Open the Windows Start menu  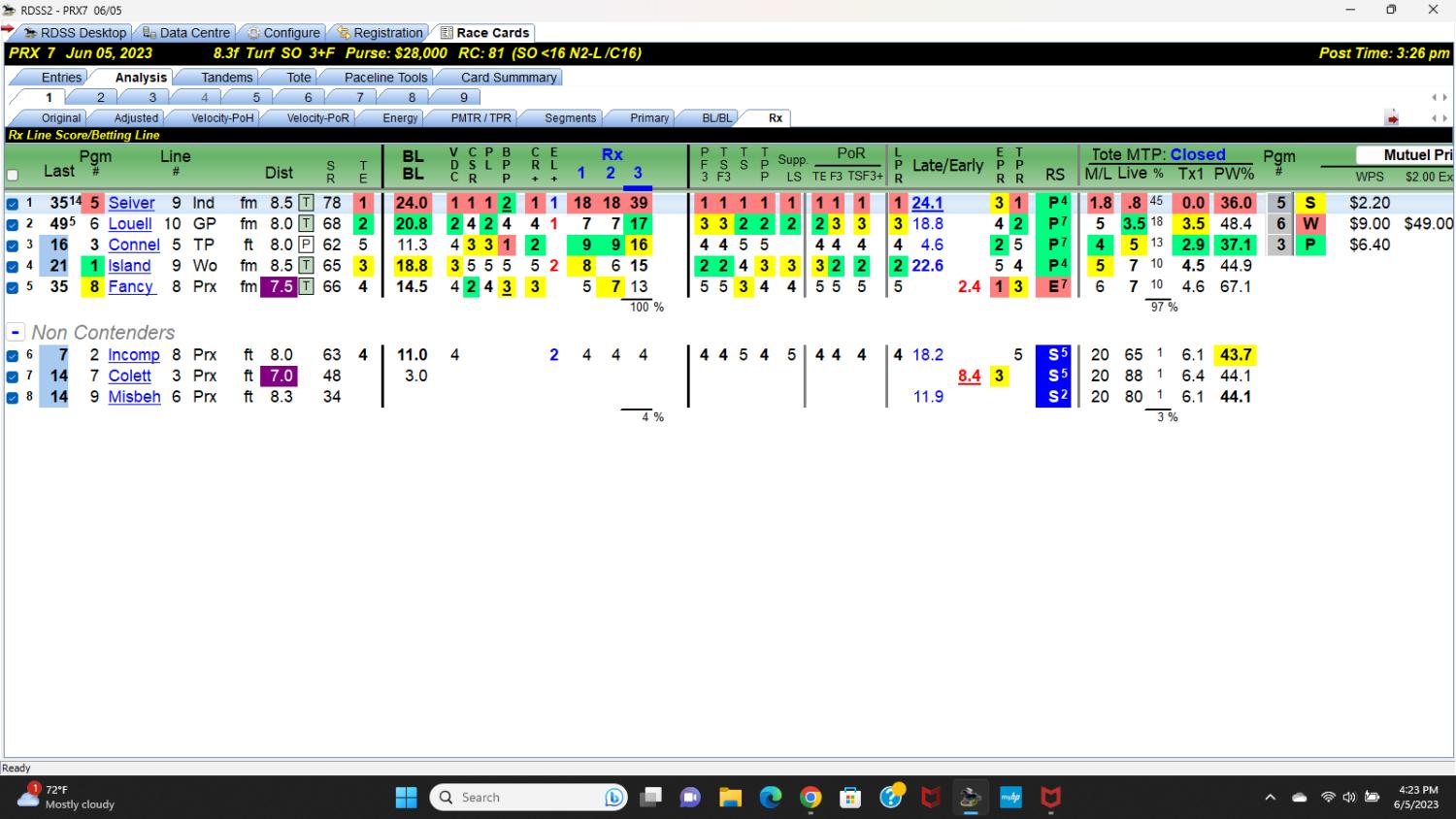tap(406, 798)
